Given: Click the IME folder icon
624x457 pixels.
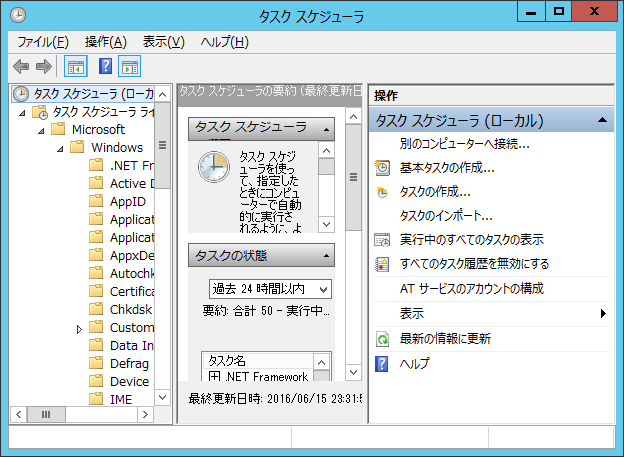Looking at the screenshot, I should (96, 398).
